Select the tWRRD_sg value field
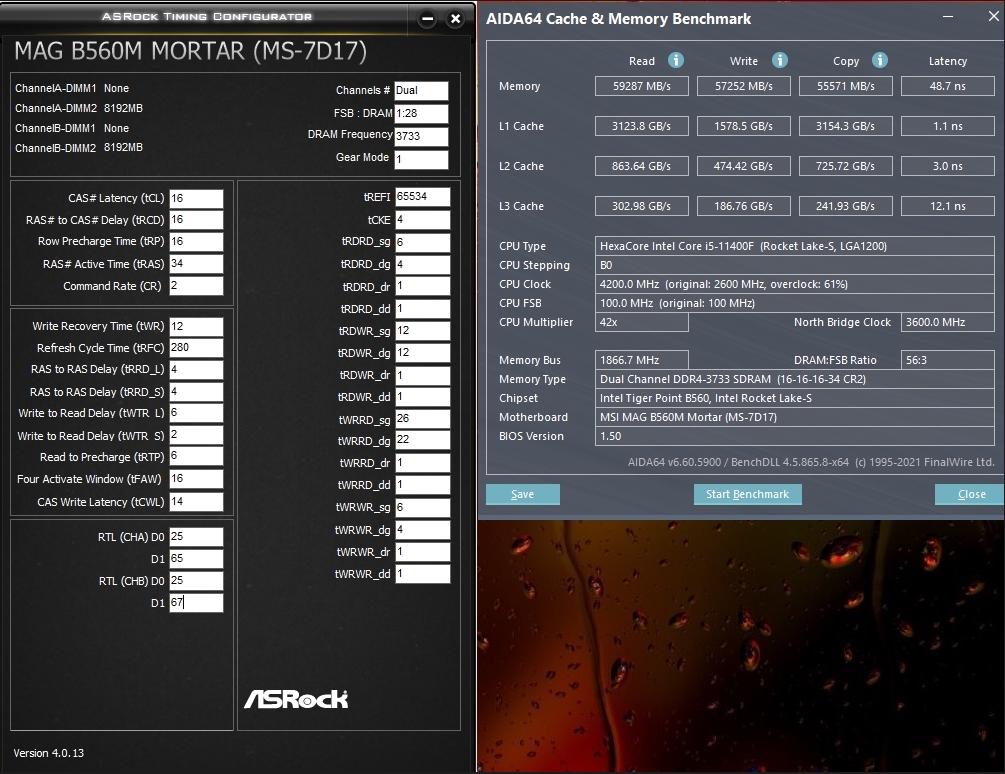Screen dimensions: 1005x774 422,419
